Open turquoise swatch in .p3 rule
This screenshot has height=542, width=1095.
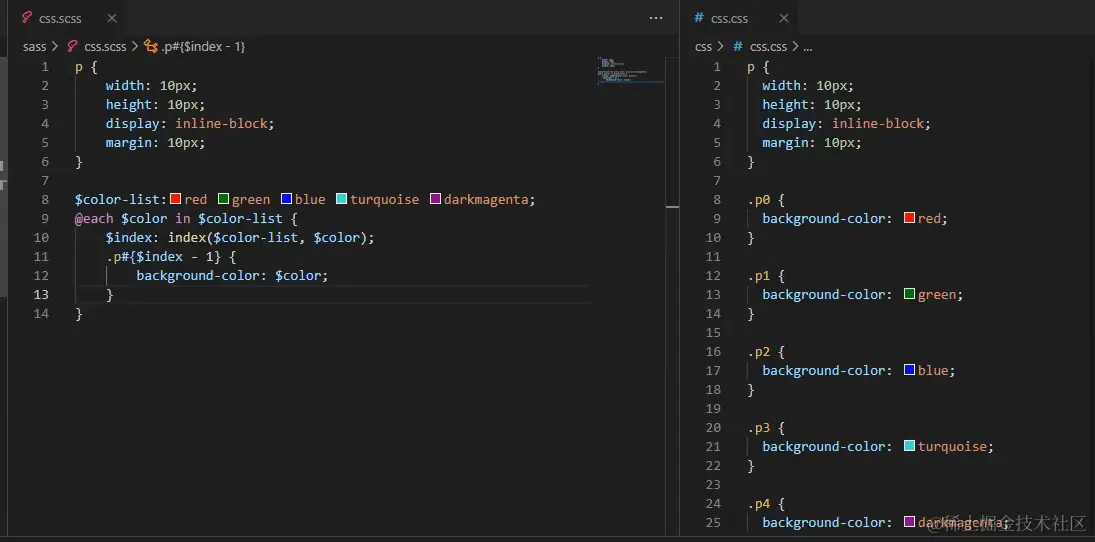click(x=909, y=446)
